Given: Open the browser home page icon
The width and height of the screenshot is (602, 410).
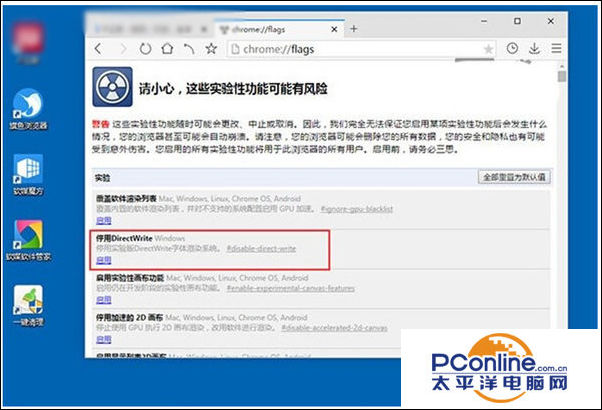Looking at the screenshot, I should click(x=167, y=49).
